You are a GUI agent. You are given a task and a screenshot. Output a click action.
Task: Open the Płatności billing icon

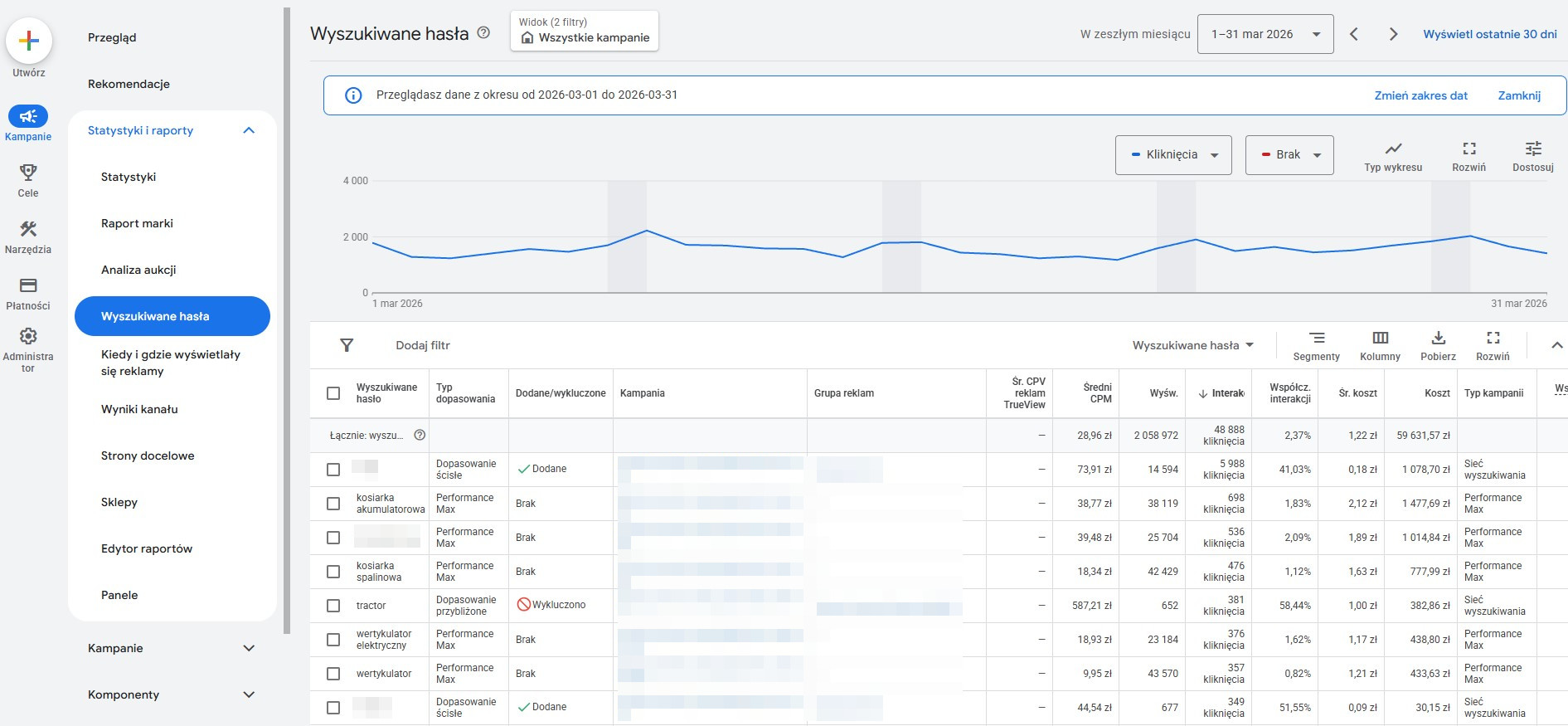(x=28, y=285)
